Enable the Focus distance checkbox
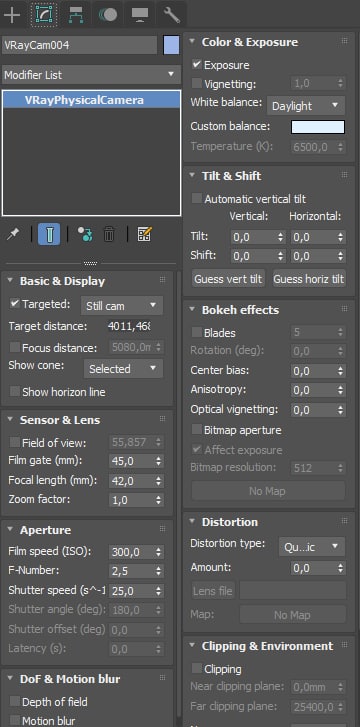 click(x=15, y=347)
